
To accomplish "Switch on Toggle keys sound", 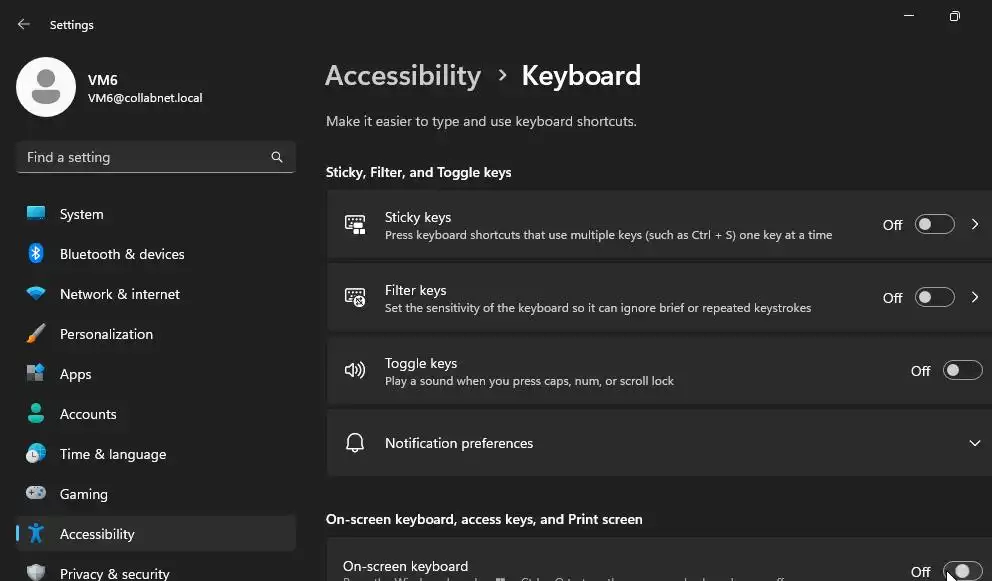I will [963, 371].
